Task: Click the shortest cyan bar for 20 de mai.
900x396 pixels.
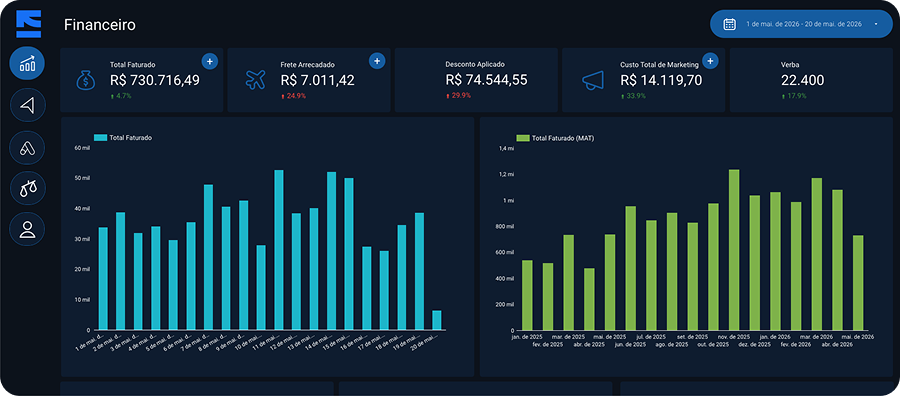Action: tap(437, 320)
